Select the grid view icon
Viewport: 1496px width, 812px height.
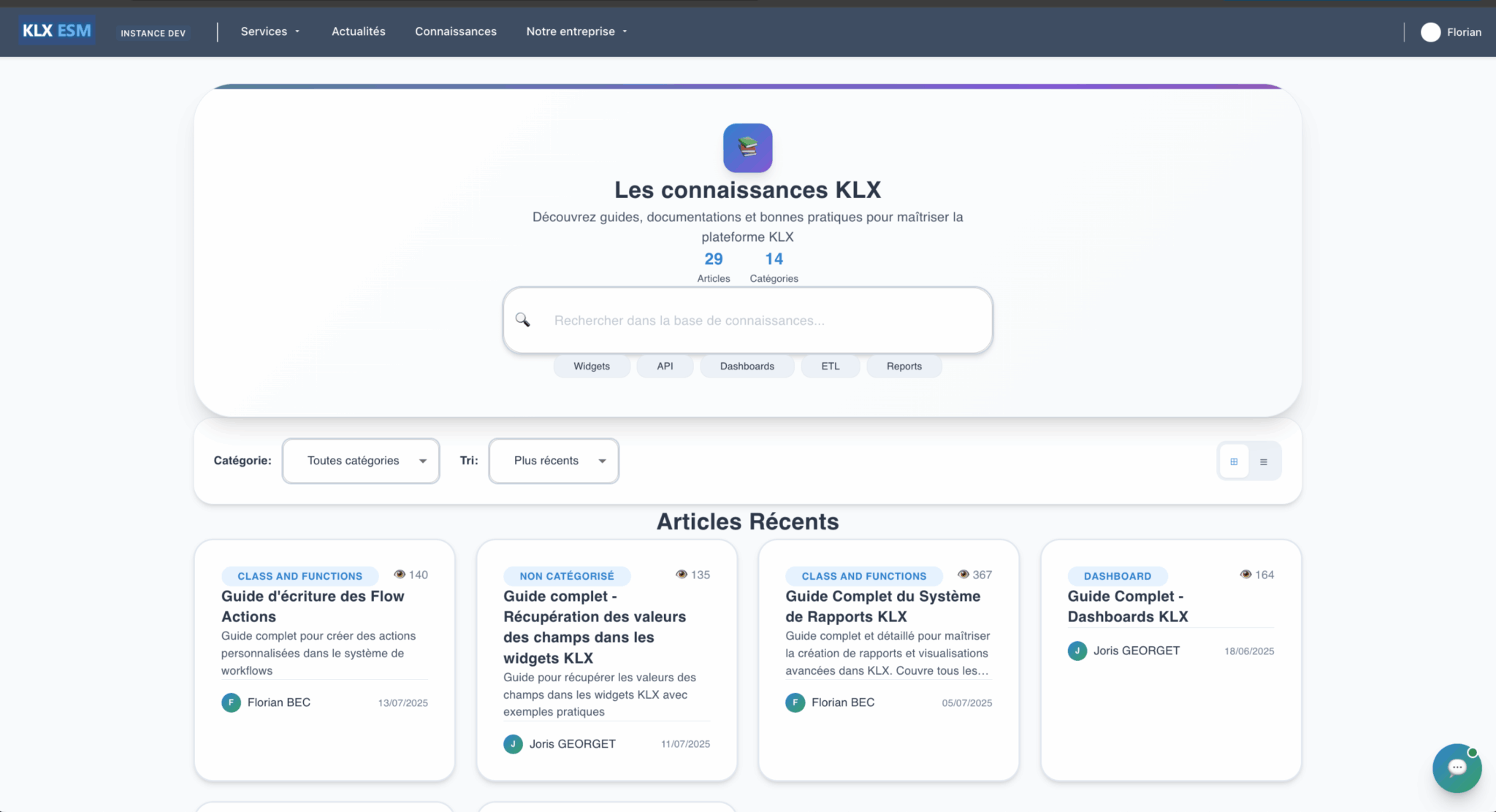click(x=1234, y=461)
